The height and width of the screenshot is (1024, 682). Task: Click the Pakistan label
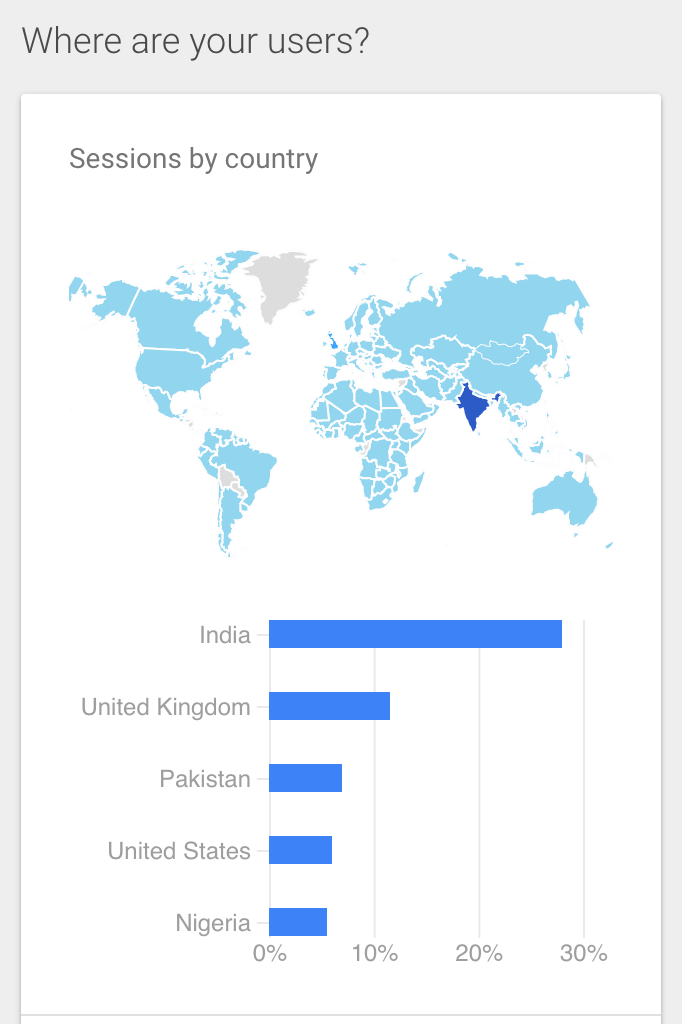[205, 778]
